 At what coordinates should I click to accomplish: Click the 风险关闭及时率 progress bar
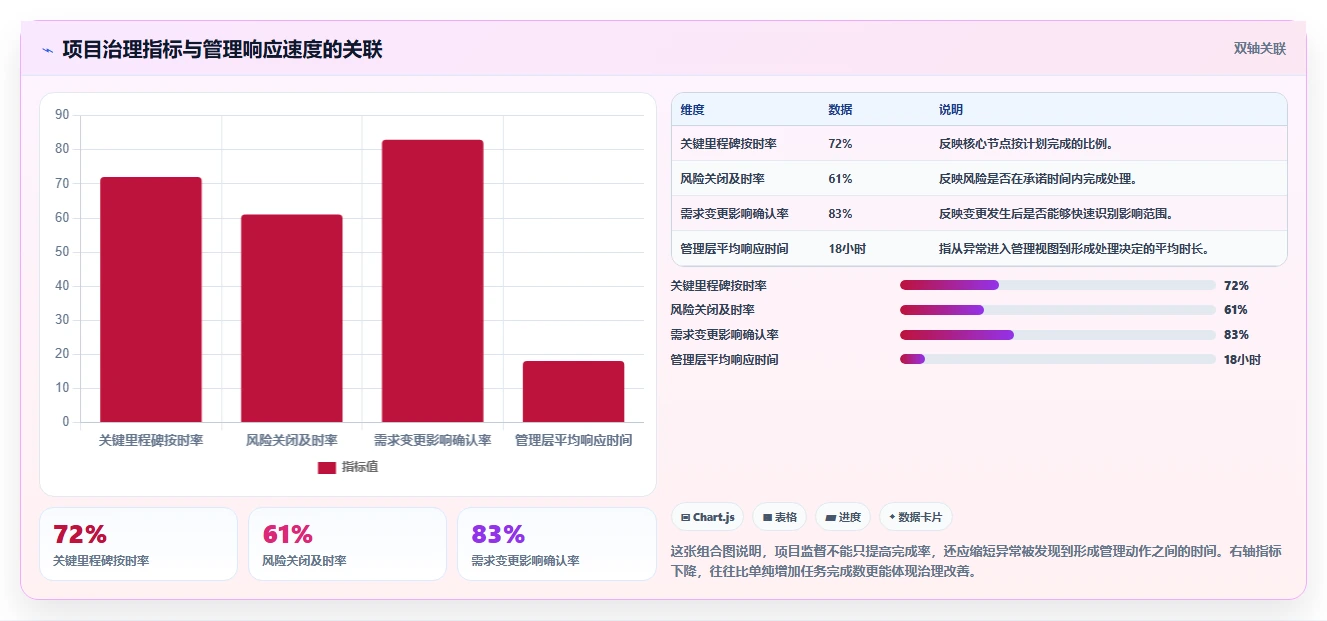1058,310
